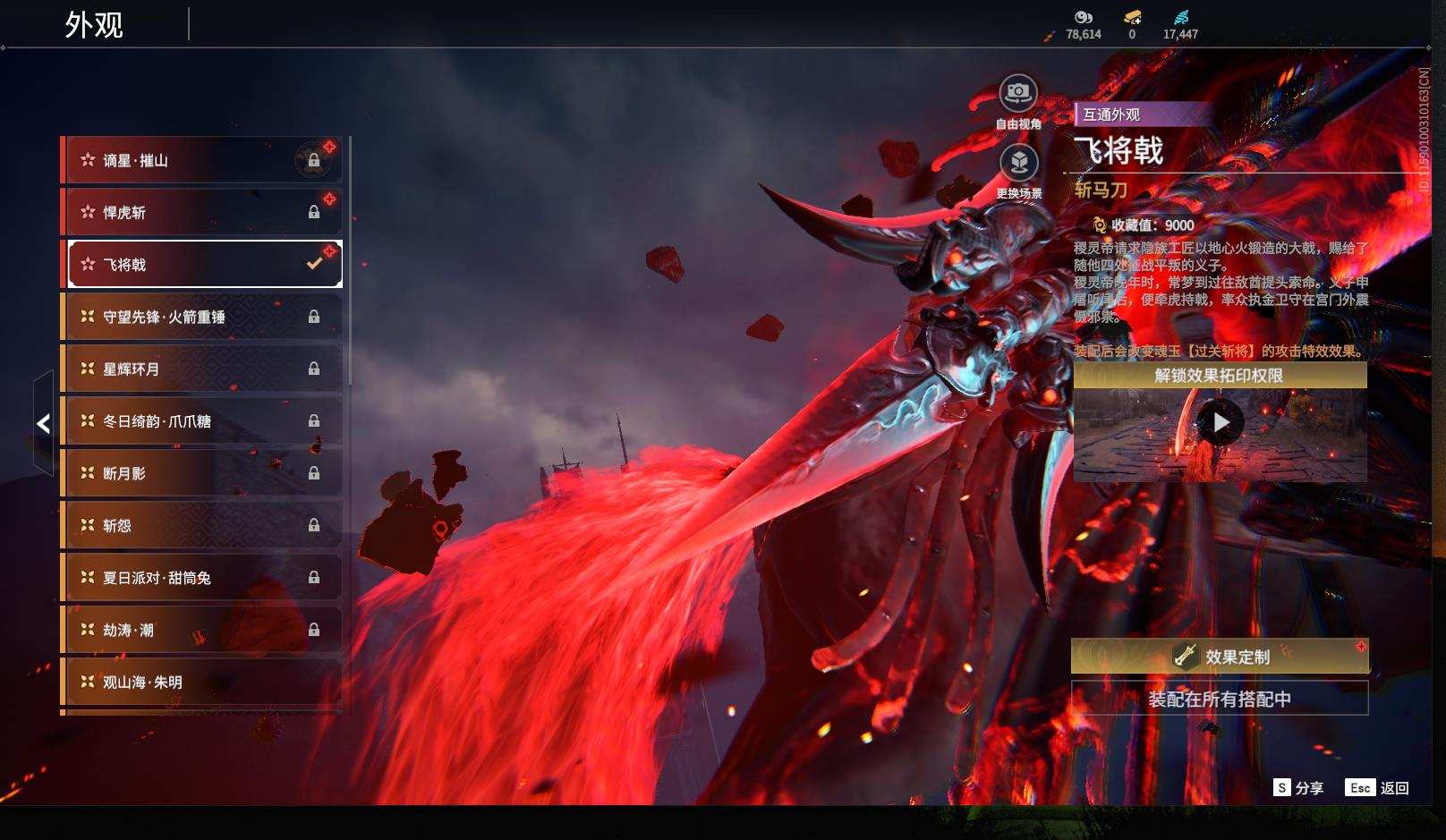The width and height of the screenshot is (1446, 840).
Task: Click lock icon on 劫涛·潮 row
Action: 314,630
